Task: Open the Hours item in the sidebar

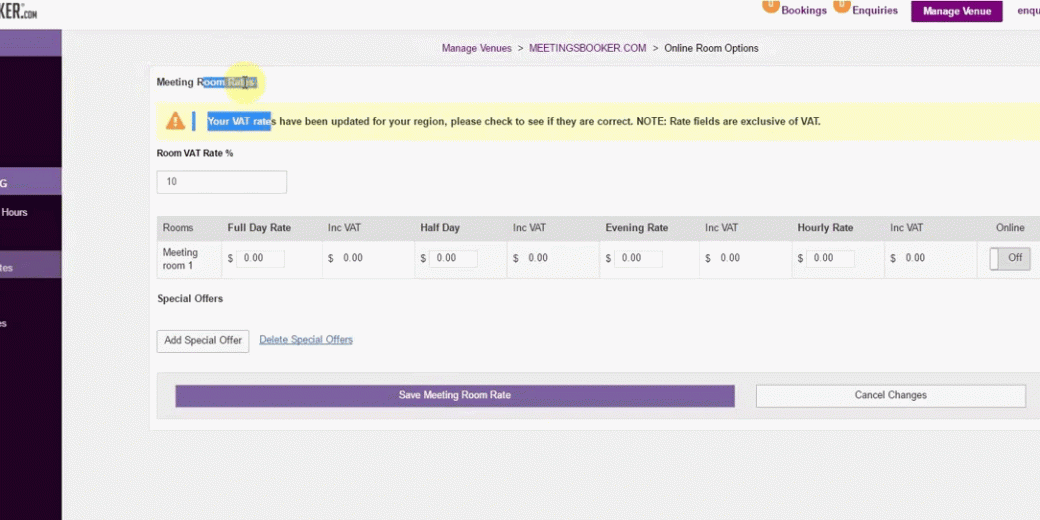Action: (x=15, y=212)
